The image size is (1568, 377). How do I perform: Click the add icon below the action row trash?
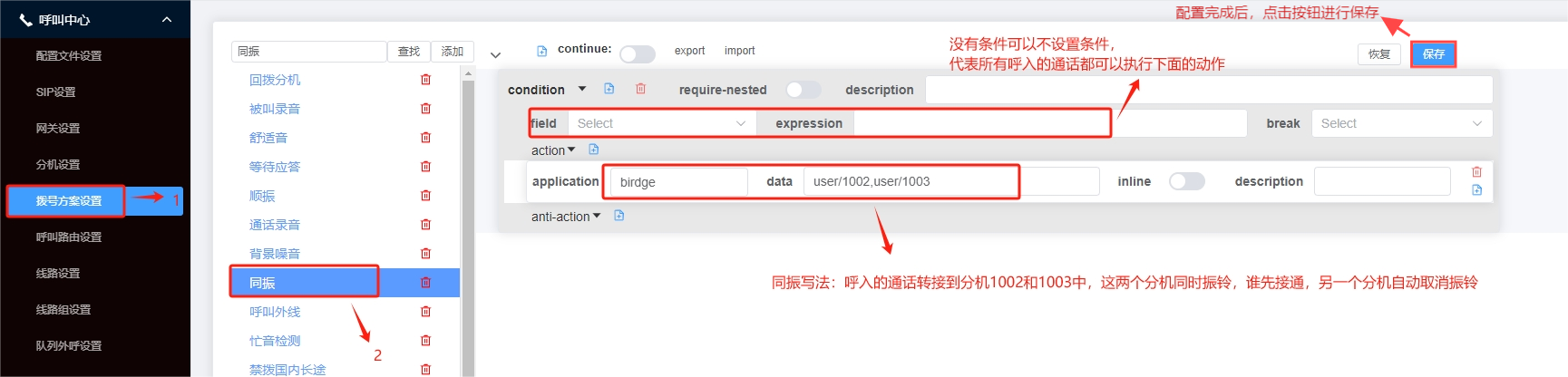pyautogui.click(x=1476, y=190)
